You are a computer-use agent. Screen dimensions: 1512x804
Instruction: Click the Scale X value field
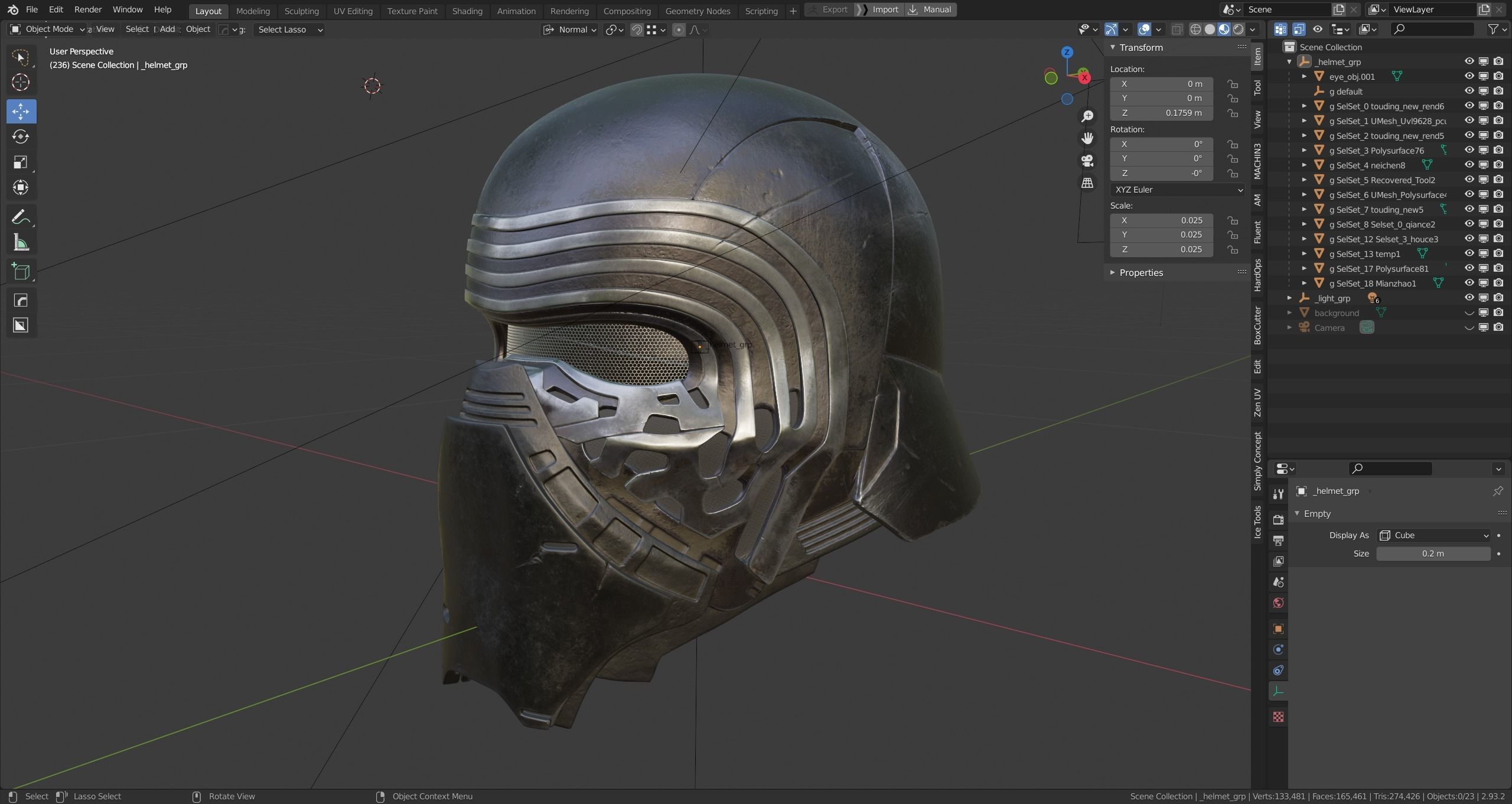click(x=1161, y=220)
